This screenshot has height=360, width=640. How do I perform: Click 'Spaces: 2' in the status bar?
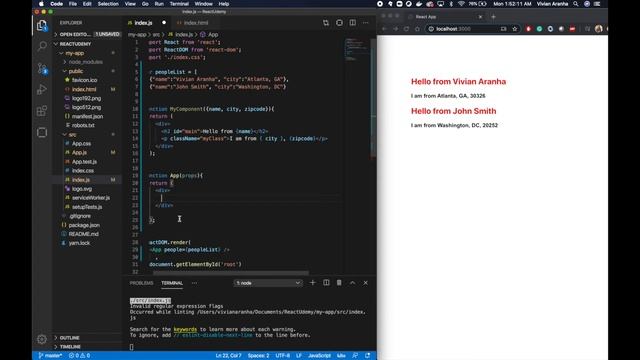click(x=258, y=356)
